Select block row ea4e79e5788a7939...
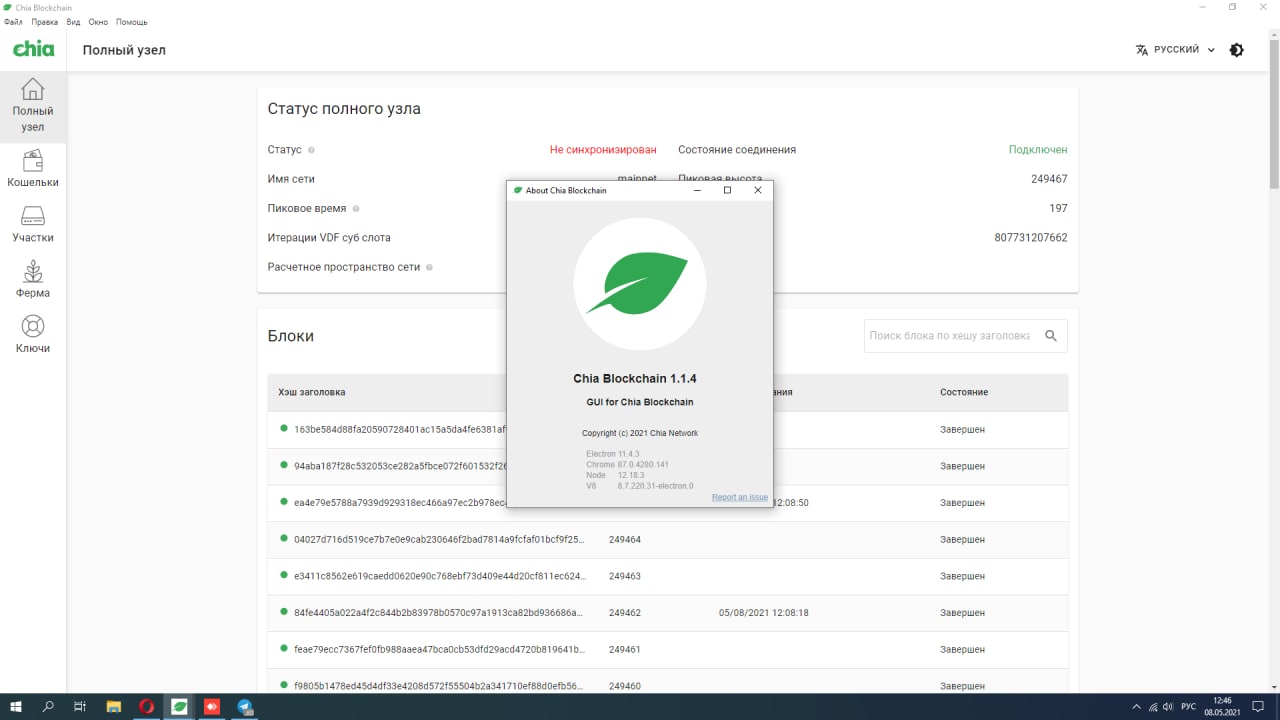Image resolution: width=1280 pixels, height=720 pixels. click(x=667, y=503)
